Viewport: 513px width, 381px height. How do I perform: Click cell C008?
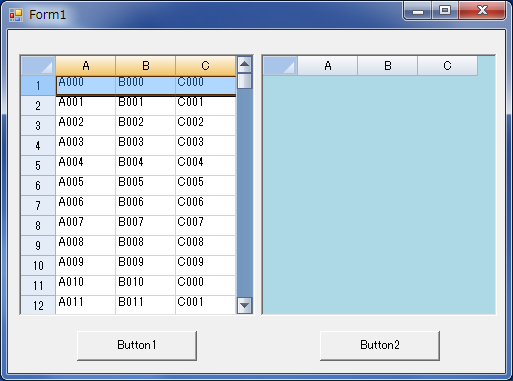pyautogui.click(x=206, y=246)
